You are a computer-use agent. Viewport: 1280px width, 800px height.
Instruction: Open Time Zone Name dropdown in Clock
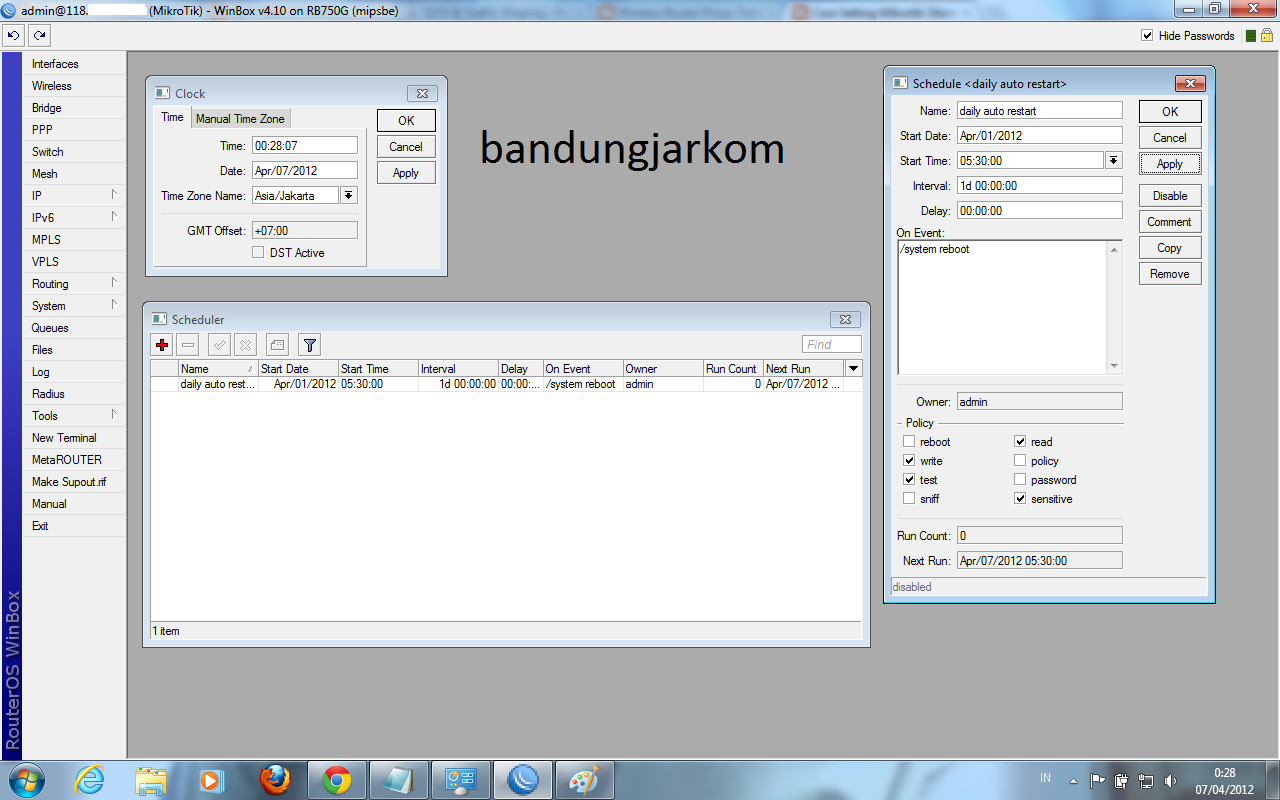[348, 196]
